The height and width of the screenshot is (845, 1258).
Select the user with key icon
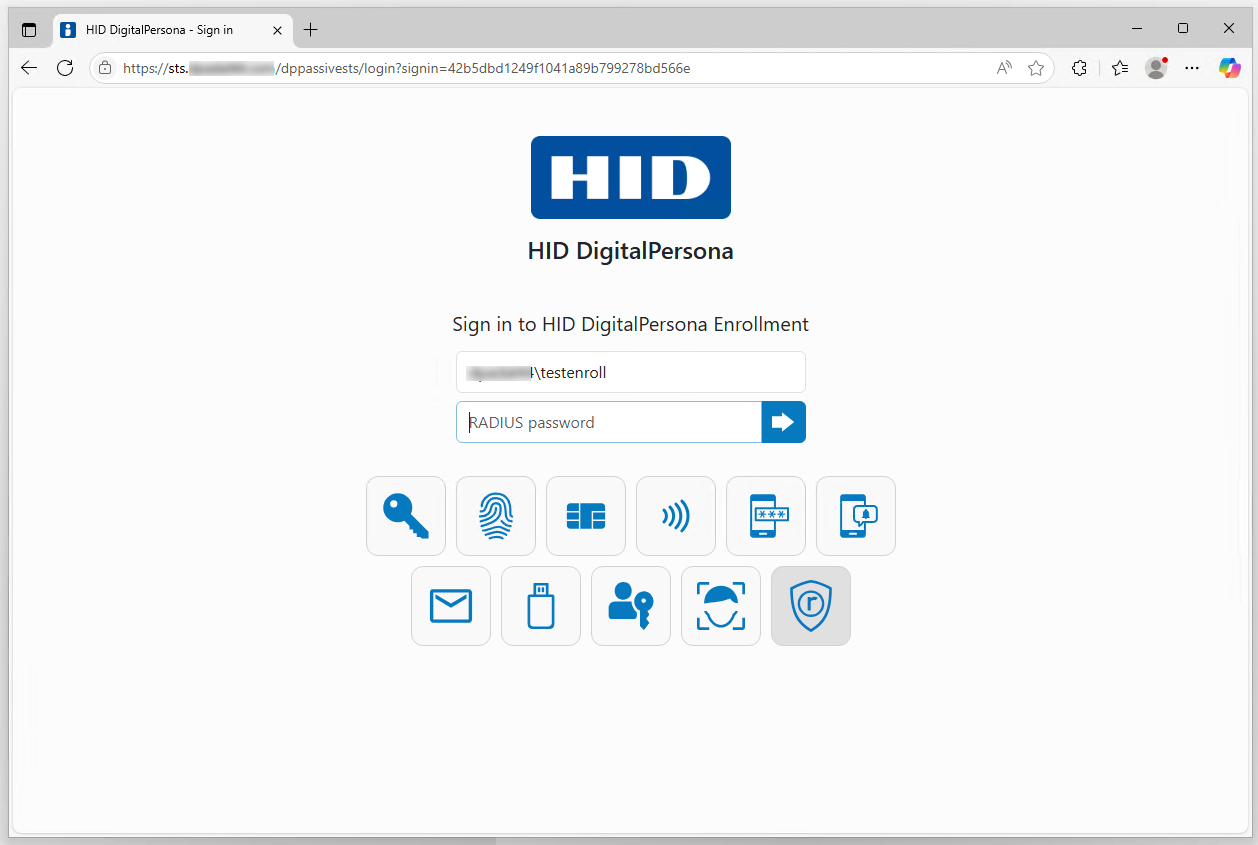[630, 606]
